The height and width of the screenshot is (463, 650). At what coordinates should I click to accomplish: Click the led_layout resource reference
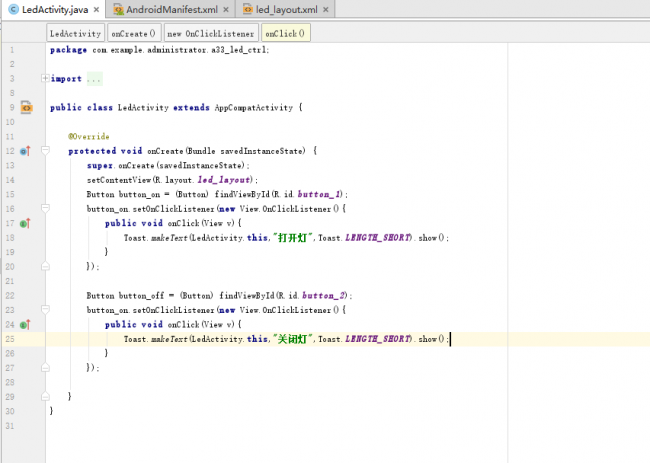click(224, 180)
